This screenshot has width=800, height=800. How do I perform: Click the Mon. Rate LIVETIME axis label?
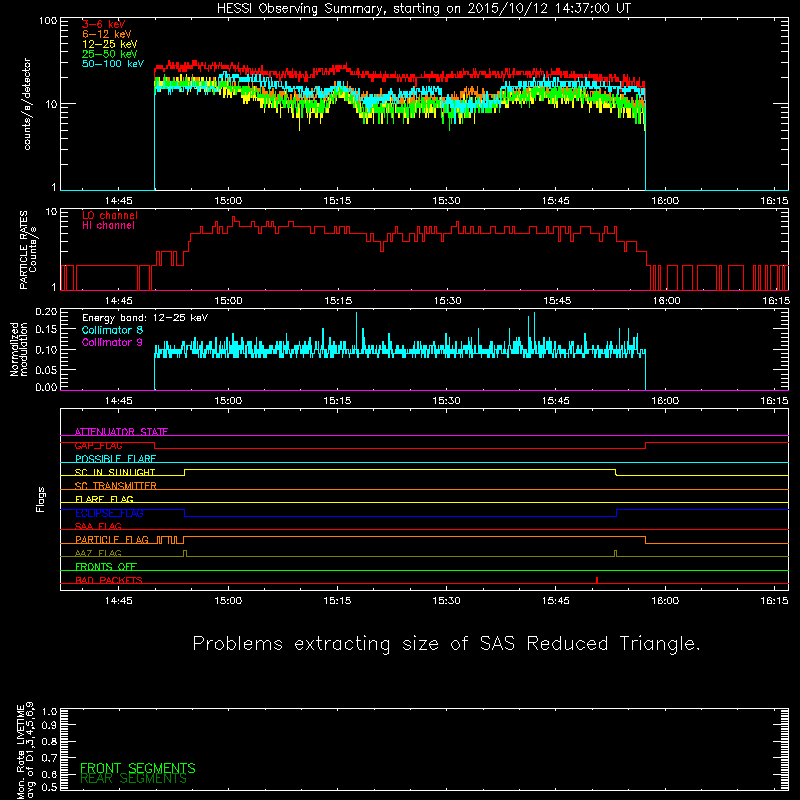pos(26,750)
